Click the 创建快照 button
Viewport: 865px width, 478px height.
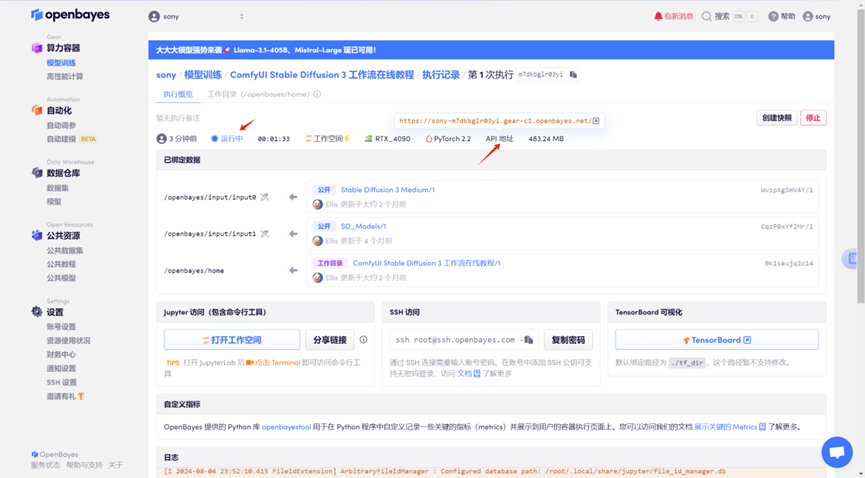[x=777, y=118]
